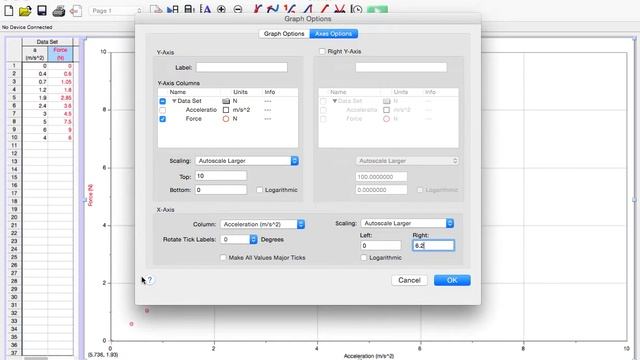Click the red circle symbol for Force
Screen dimensions: 640x360
pos(226,119)
